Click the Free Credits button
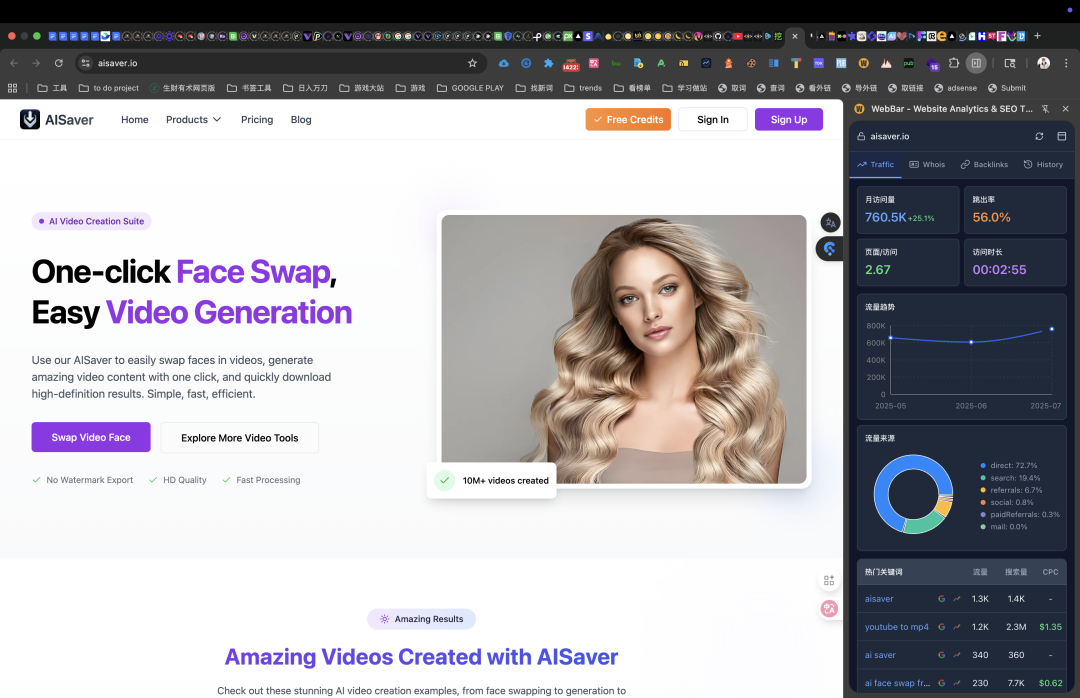The width and height of the screenshot is (1080, 698). pos(628,120)
